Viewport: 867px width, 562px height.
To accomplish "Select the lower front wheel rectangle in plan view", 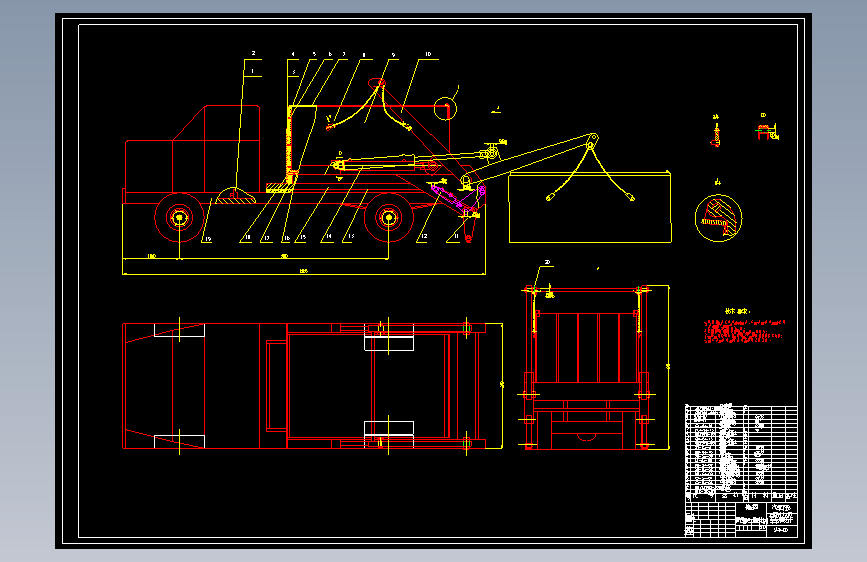I will tap(179, 441).
